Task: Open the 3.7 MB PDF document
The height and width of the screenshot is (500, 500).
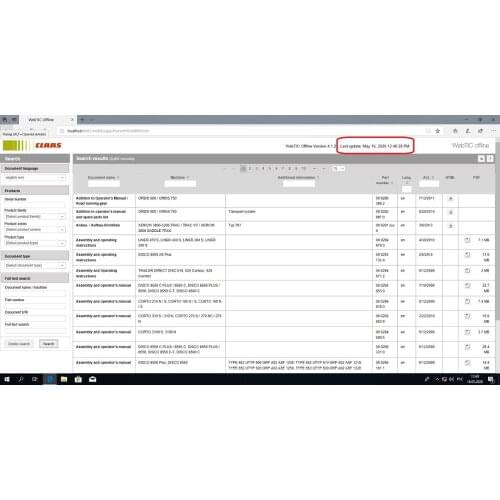Action: point(468,332)
